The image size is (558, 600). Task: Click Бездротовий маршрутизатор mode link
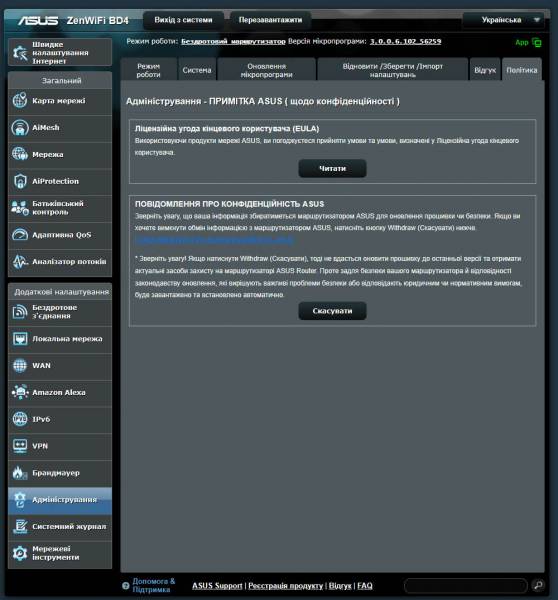click(233, 41)
